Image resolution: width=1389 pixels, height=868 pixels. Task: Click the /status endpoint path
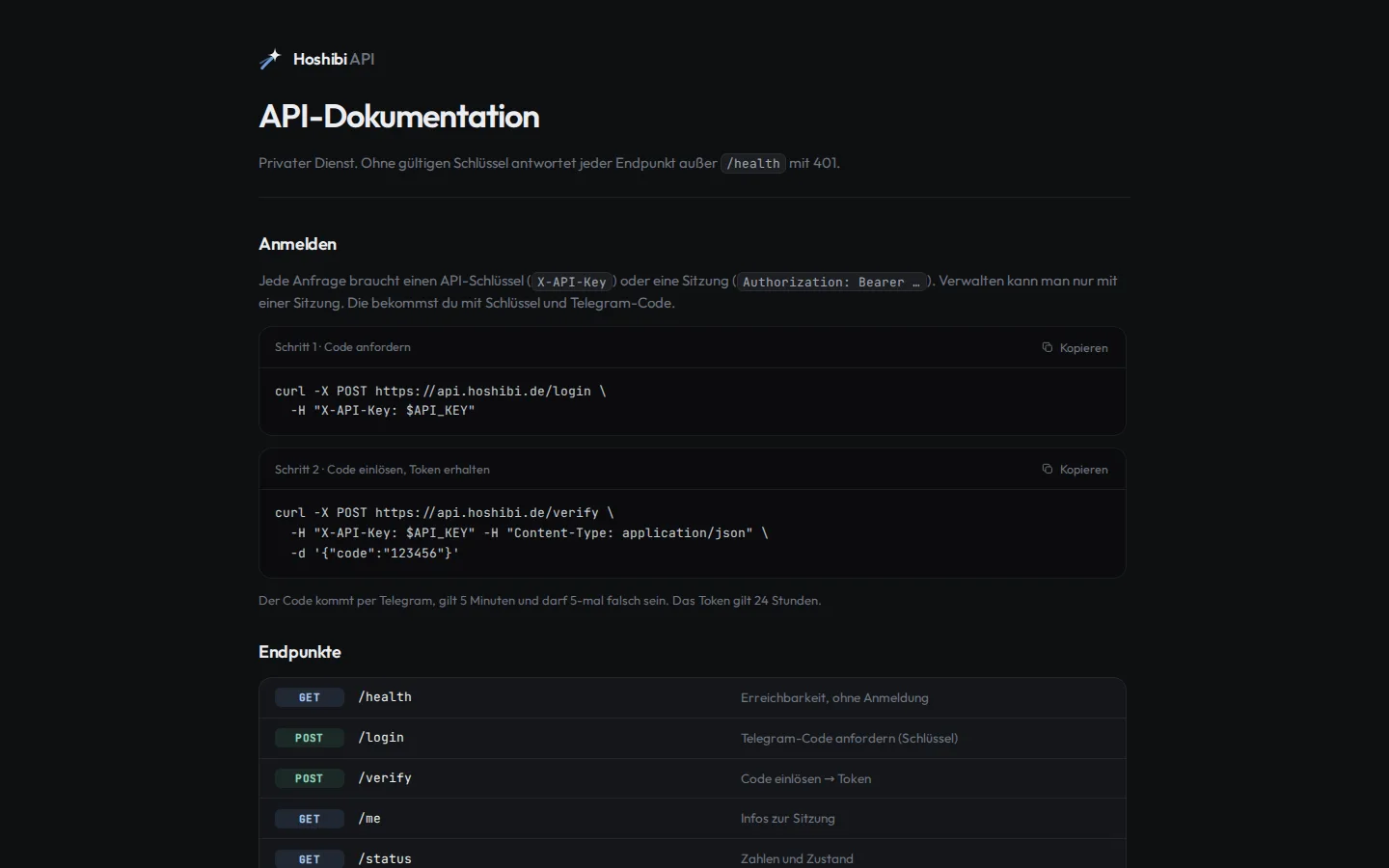pyautogui.click(x=385, y=858)
